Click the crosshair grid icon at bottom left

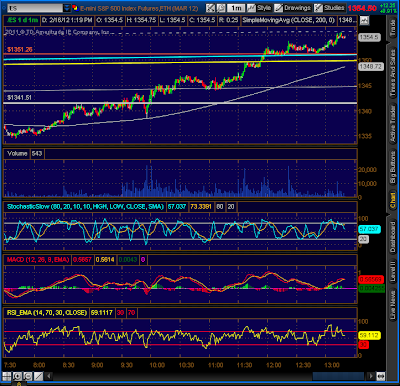pos(6,376)
